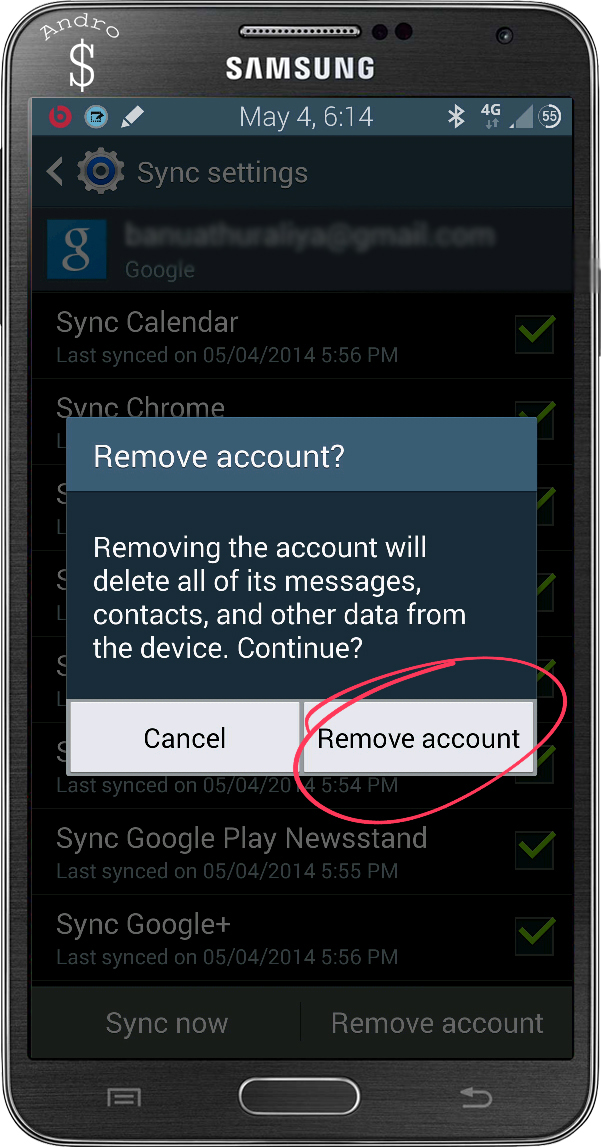Tap the Bluetooth status bar icon
The height and width of the screenshot is (1147, 601).
click(x=456, y=116)
